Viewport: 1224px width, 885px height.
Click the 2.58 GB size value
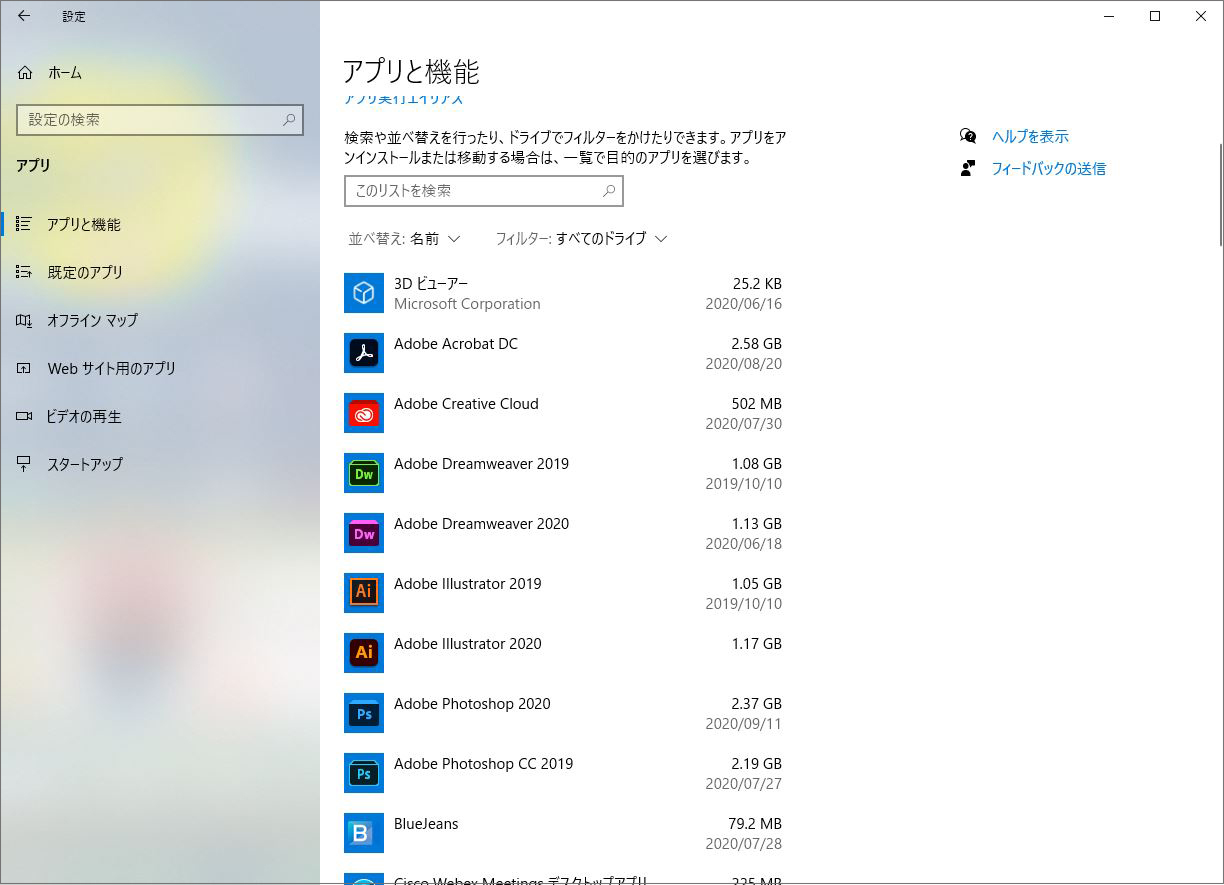756,344
